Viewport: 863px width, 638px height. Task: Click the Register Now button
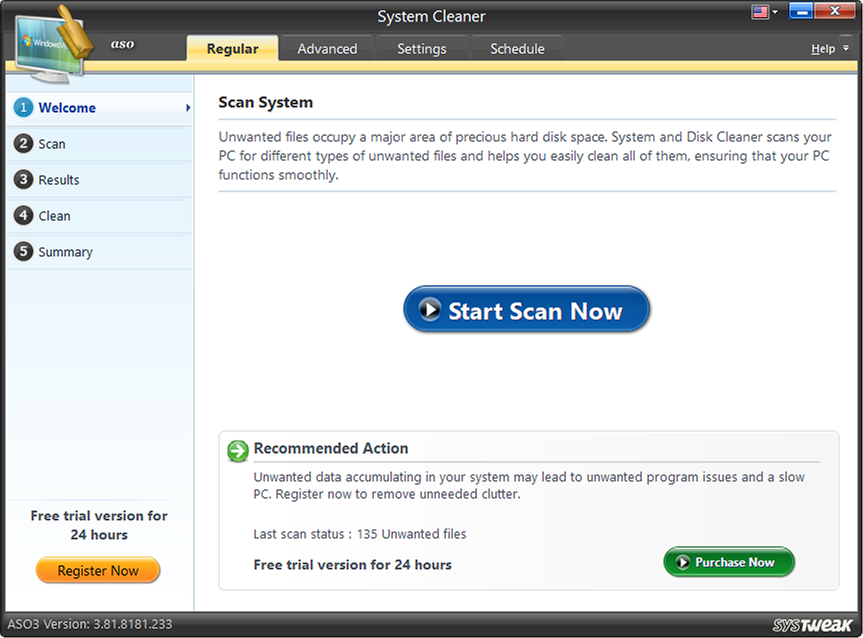point(97,570)
